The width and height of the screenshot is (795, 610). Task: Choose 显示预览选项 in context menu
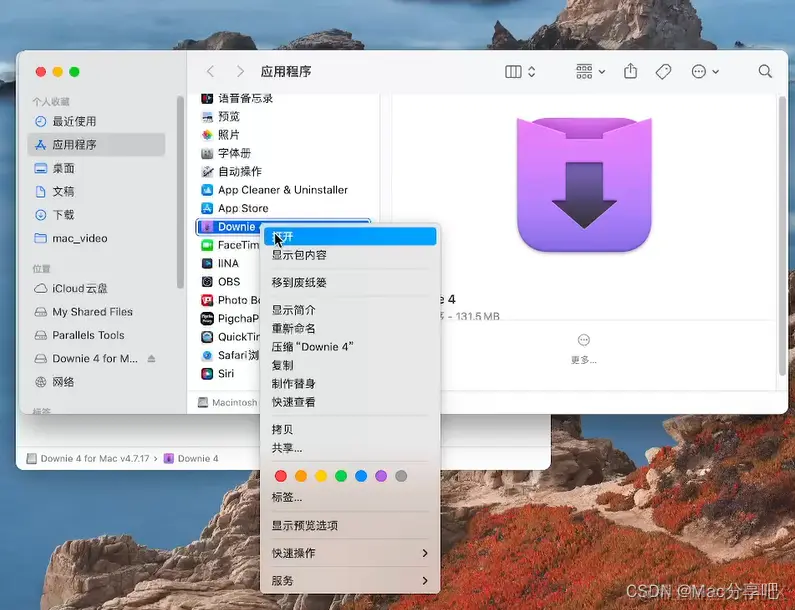pyautogui.click(x=350, y=525)
